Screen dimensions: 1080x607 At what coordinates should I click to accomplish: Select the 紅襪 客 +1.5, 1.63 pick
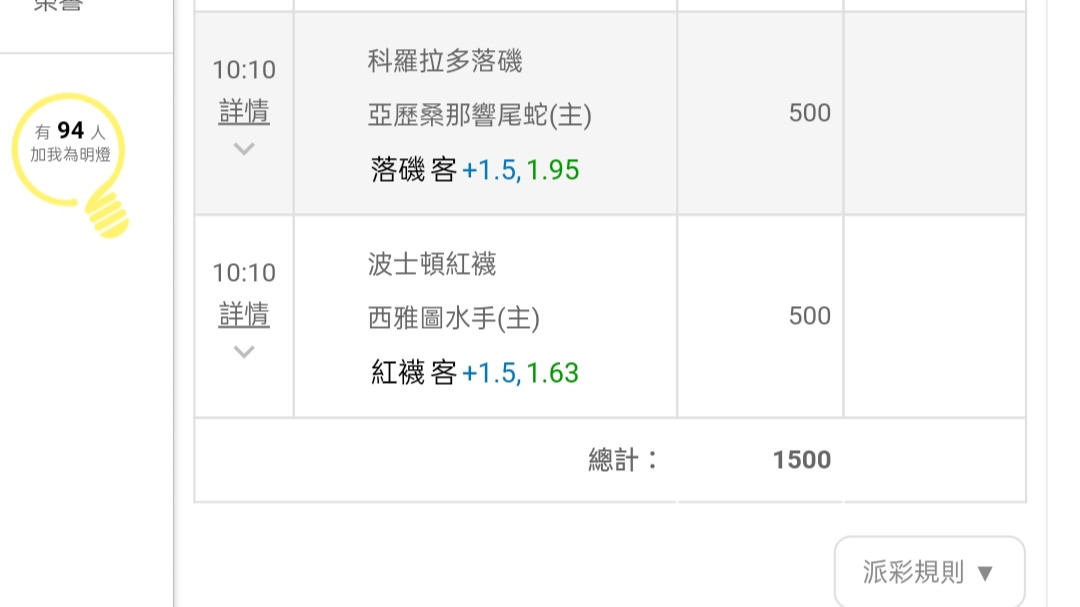pos(475,373)
